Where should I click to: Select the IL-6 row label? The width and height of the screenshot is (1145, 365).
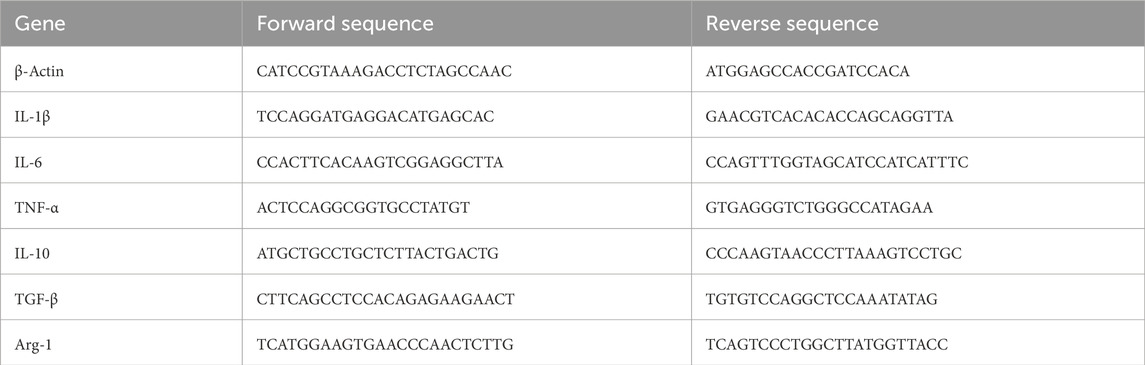coord(28,162)
